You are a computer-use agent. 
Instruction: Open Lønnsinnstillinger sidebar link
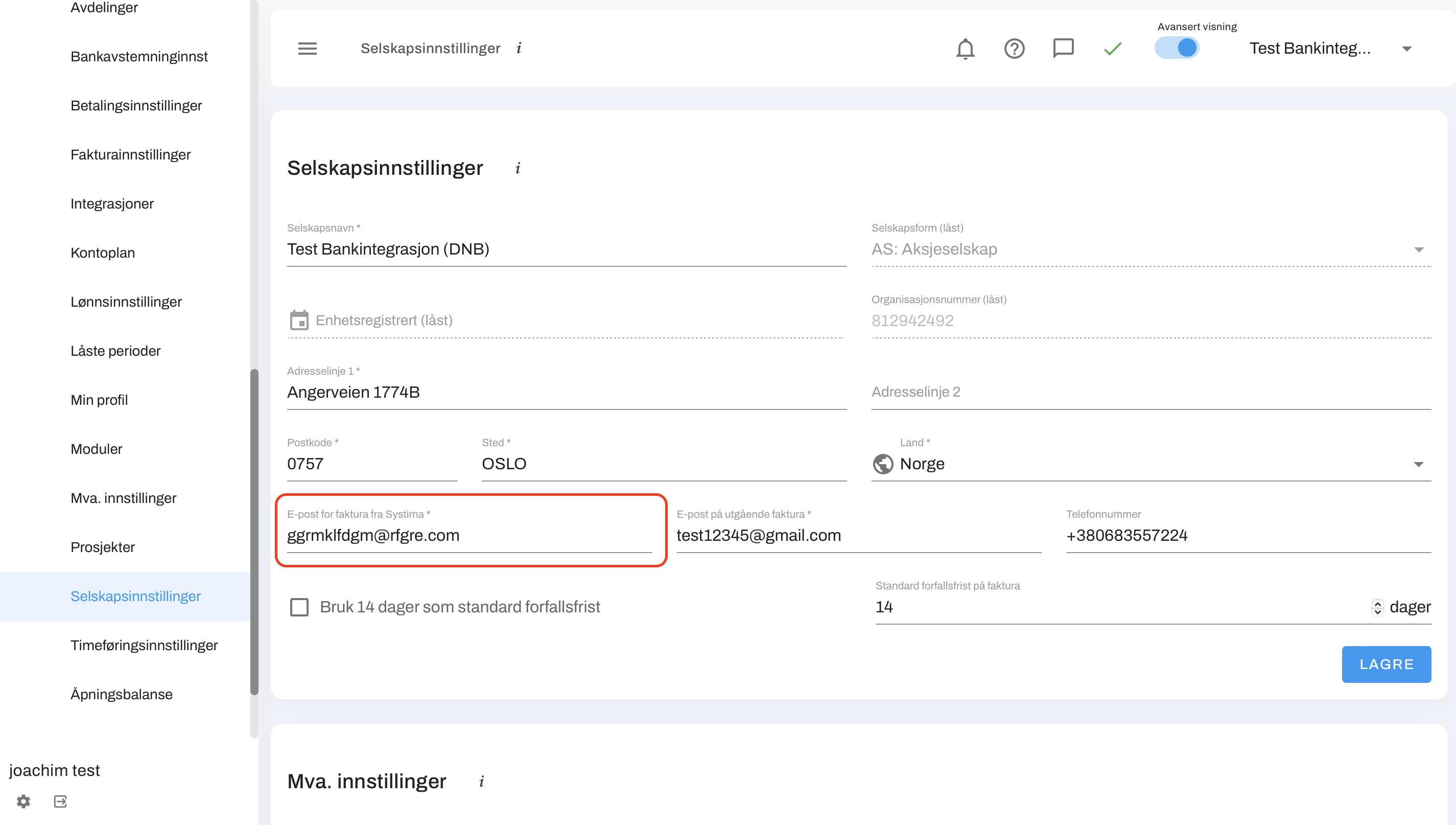pos(126,302)
